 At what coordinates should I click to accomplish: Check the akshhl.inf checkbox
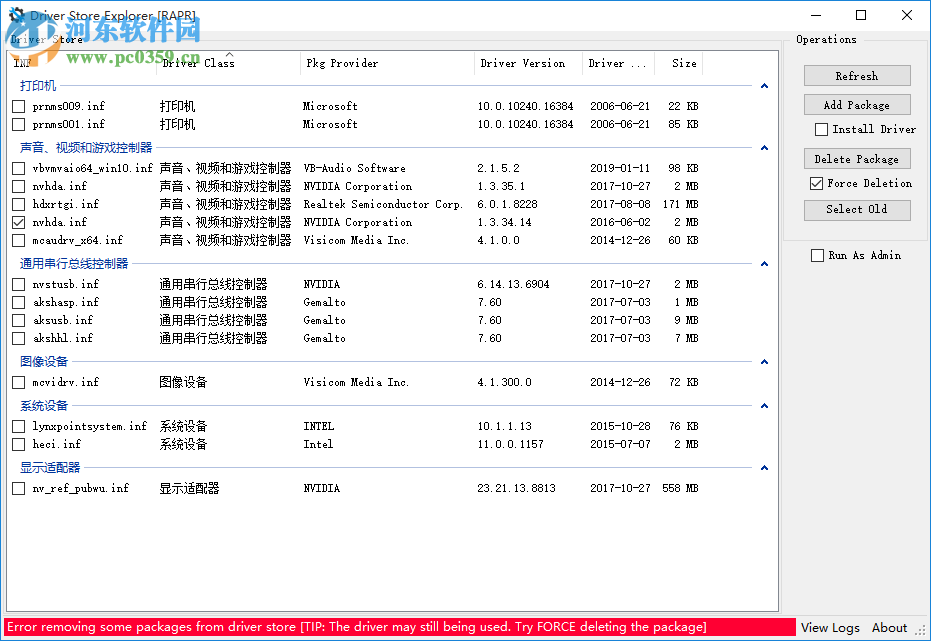(18, 338)
